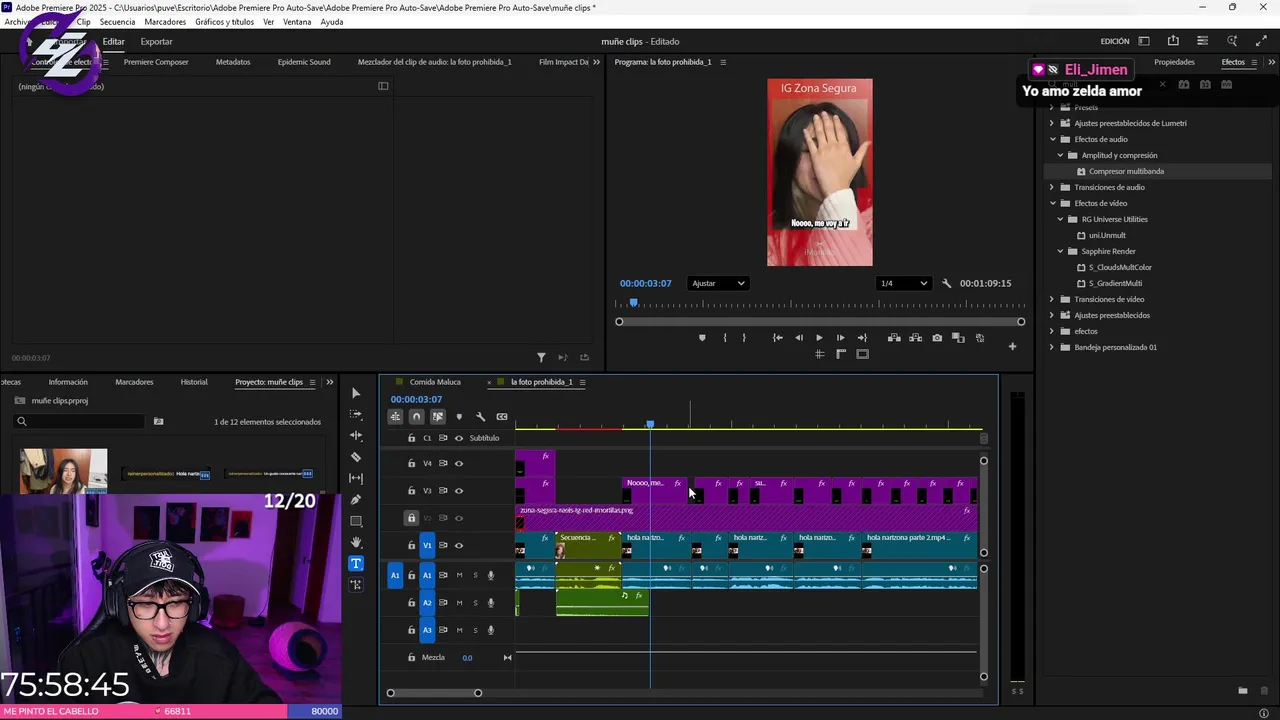Click the fullscreen expand icon in header
The height and width of the screenshot is (720, 1280).
point(1260,41)
